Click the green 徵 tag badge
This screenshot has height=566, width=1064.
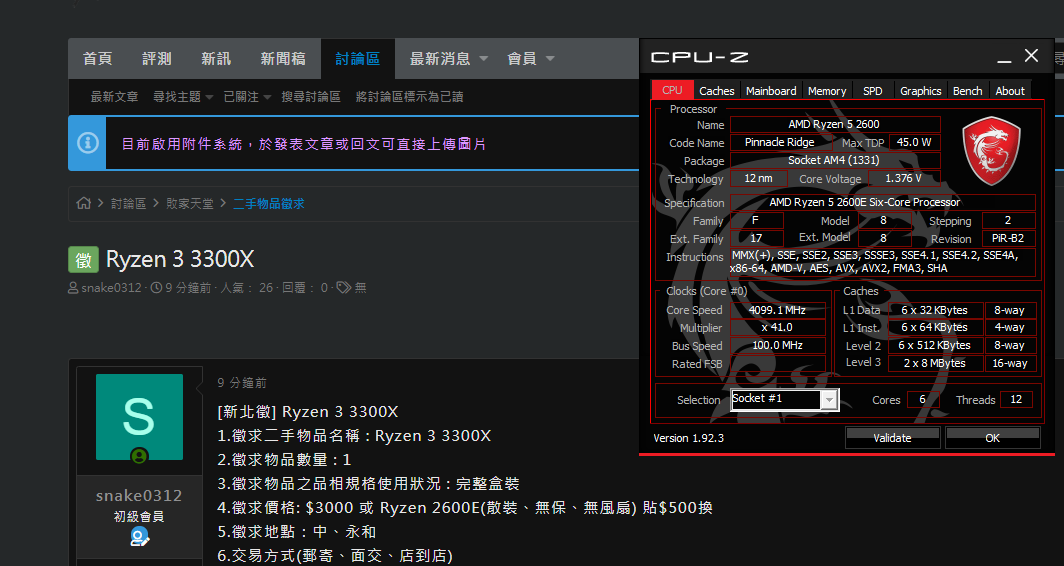coord(83,259)
